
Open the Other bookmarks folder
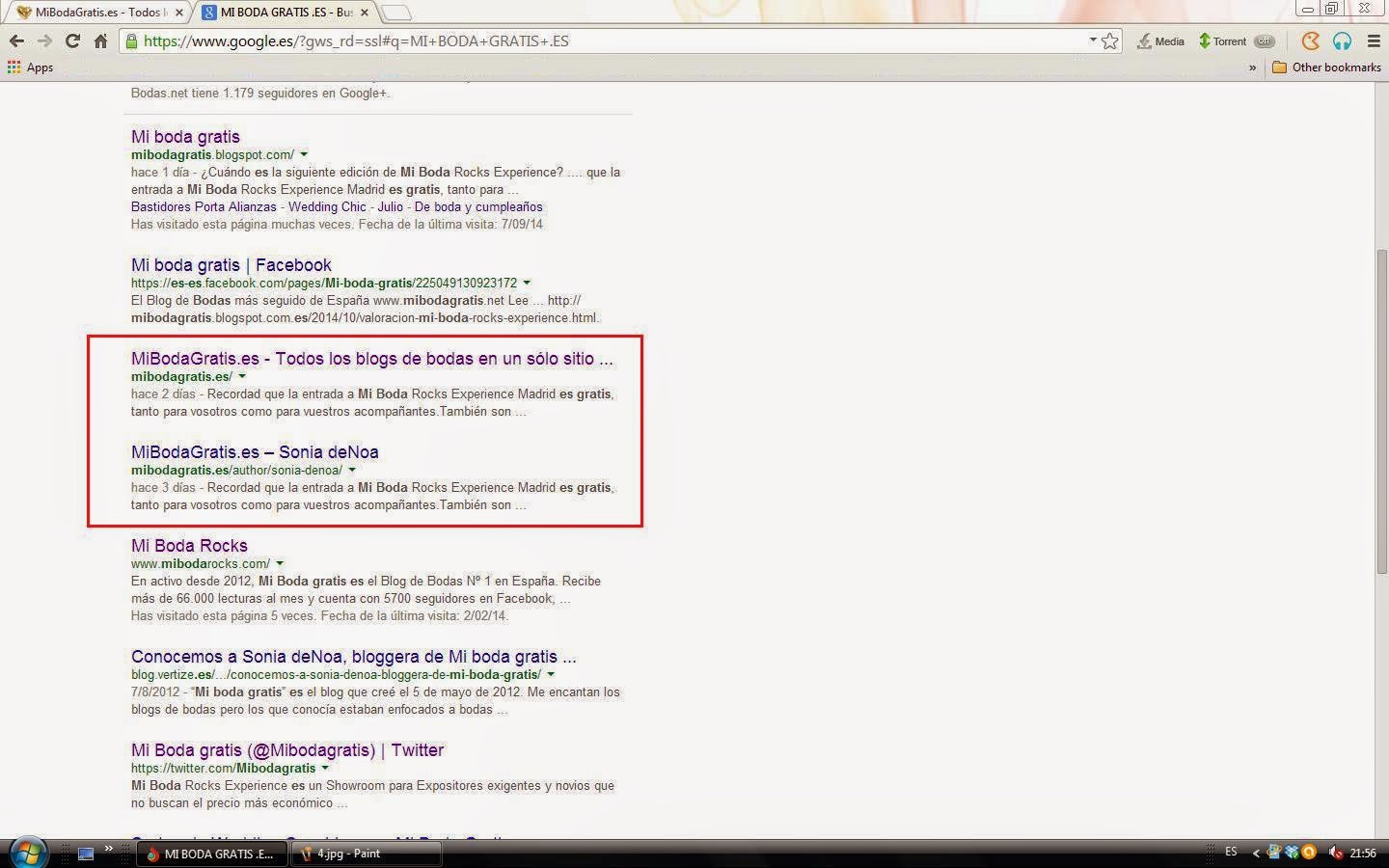1326,68
